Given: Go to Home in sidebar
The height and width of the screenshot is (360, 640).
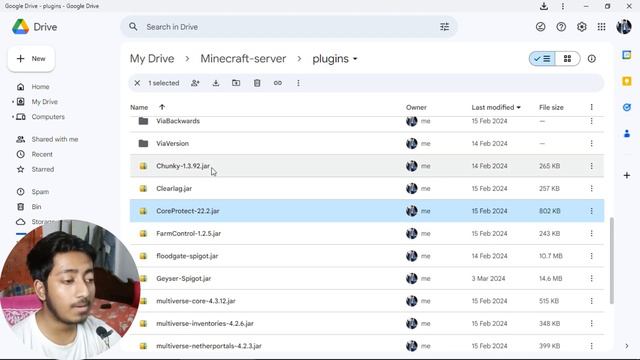Looking at the screenshot, I should (x=40, y=87).
